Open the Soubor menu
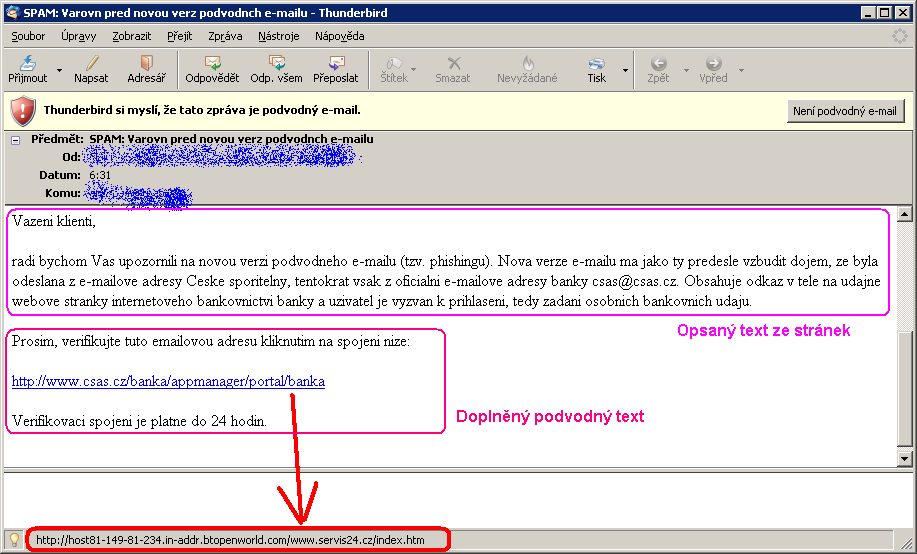Screen dimensions: 917x554 (28, 36)
